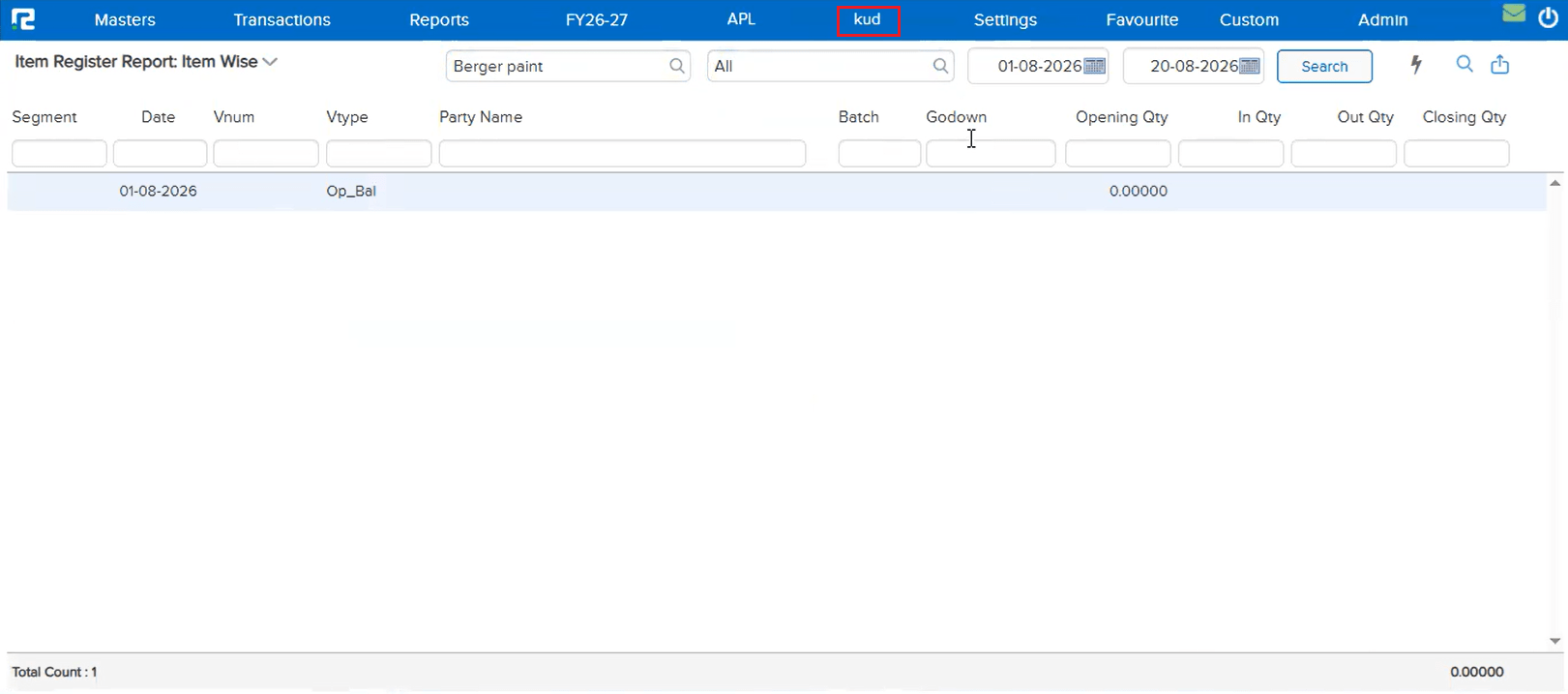
Task: Open the Reports menu
Action: tap(439, 19)
